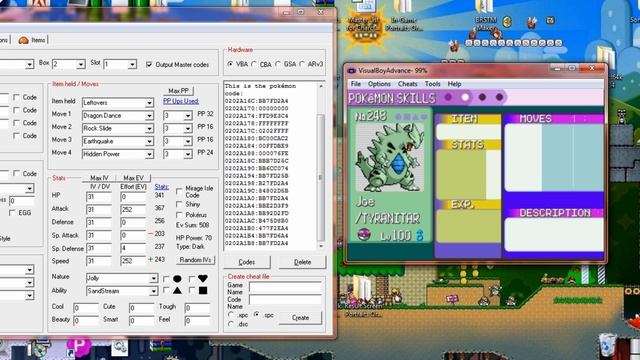Open File menu in VisualBoyAdvance

pos(356,84)
